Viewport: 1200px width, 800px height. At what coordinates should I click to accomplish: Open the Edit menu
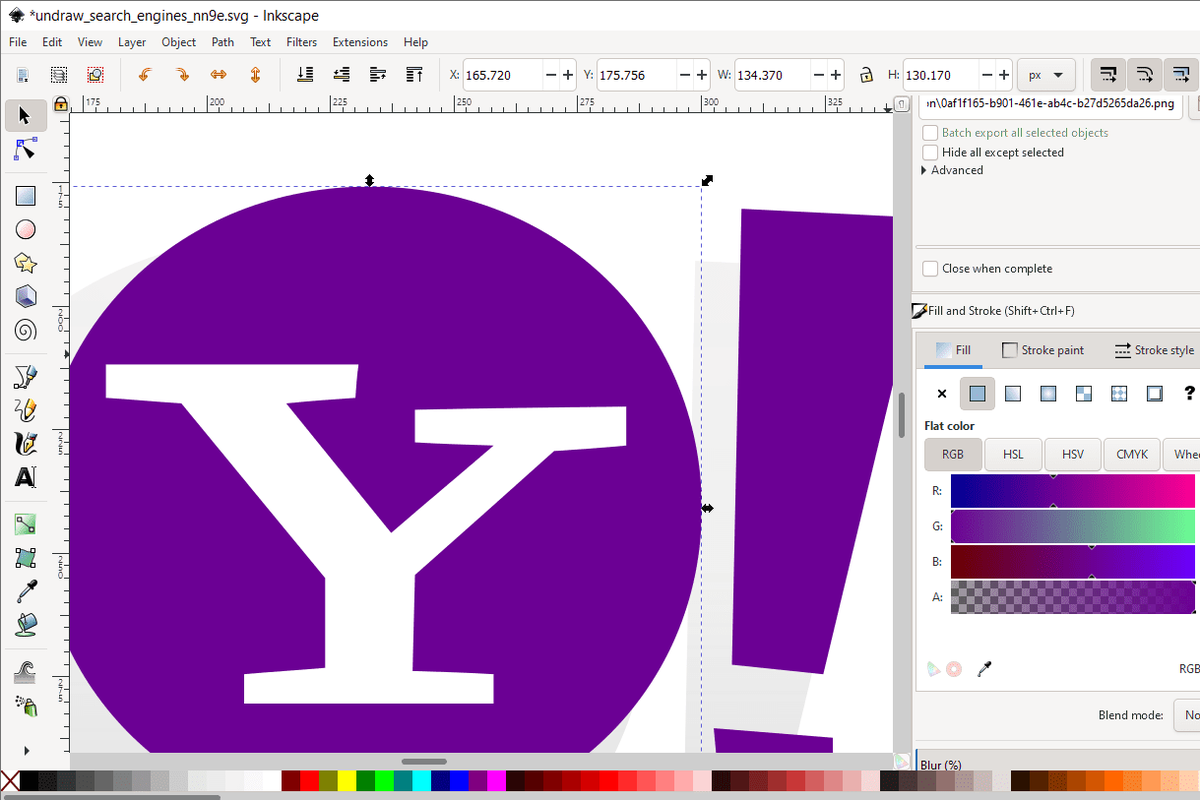tap(52, 42)
